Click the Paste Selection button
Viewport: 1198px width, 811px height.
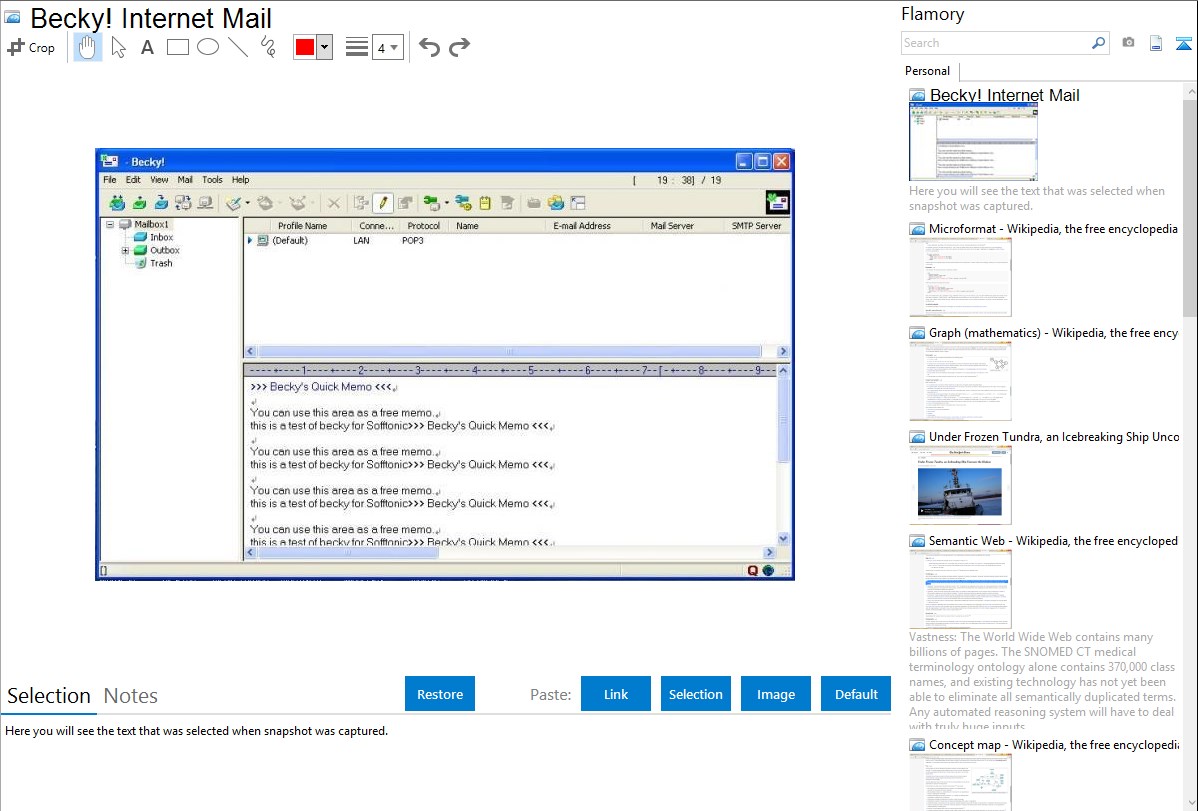pyautogui.click(x=695, y=694)
